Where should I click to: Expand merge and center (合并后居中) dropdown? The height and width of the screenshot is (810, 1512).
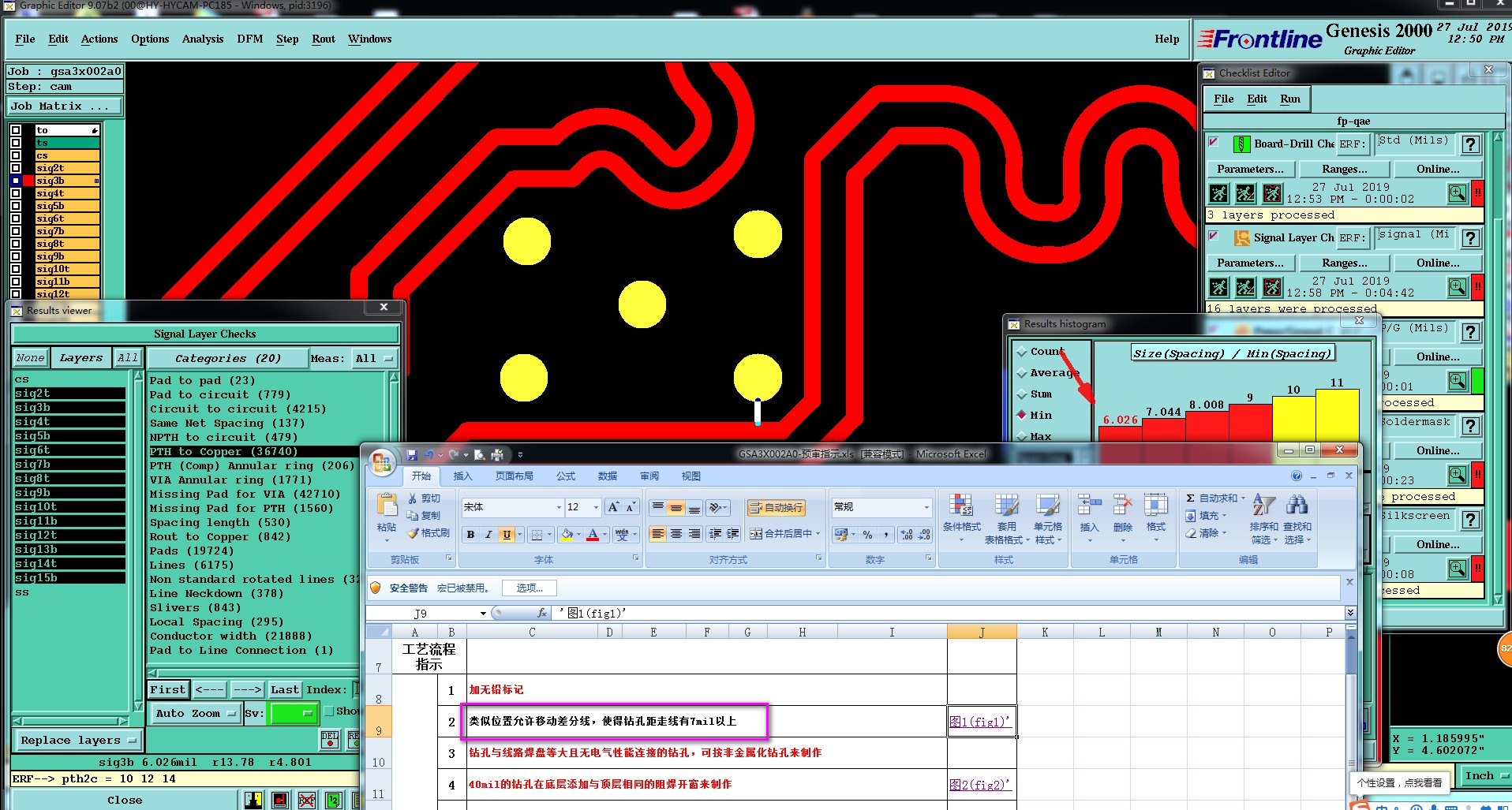click(818, 534)
